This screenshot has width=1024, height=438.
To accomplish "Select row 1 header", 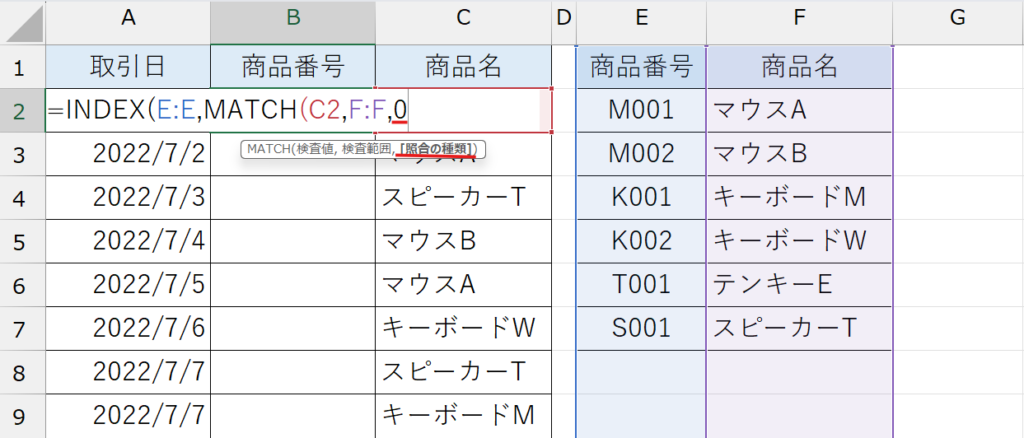I will tap(23, 67).
